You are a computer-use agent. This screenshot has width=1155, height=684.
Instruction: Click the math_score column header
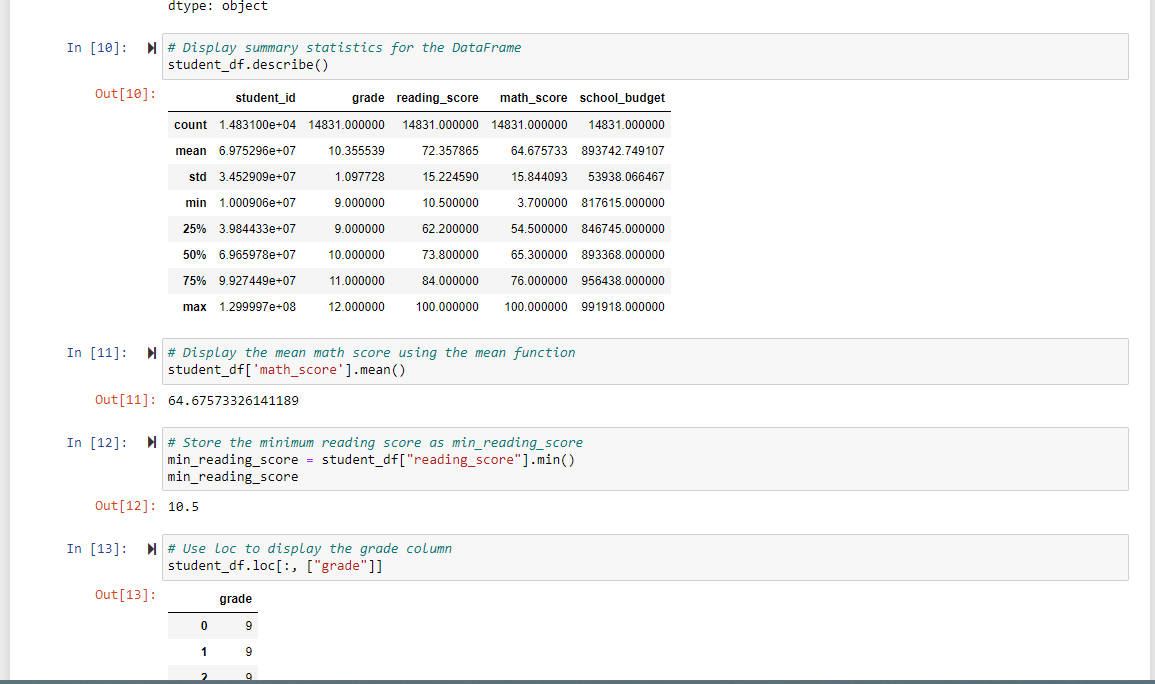pyautogui.click(x=534, y=98)
